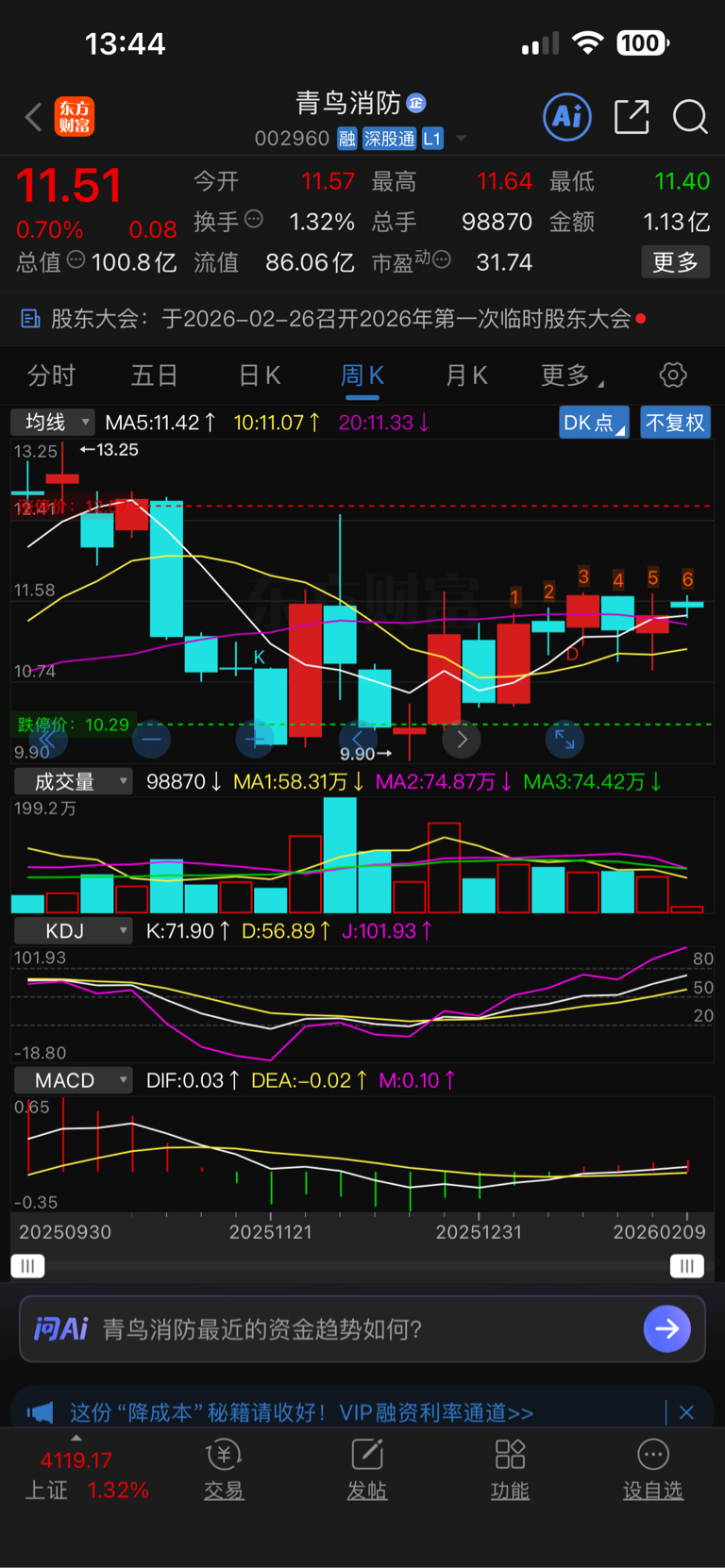Tap the 深股通 badge
The width and height of the screenshot is (725, 1568).
390,139
